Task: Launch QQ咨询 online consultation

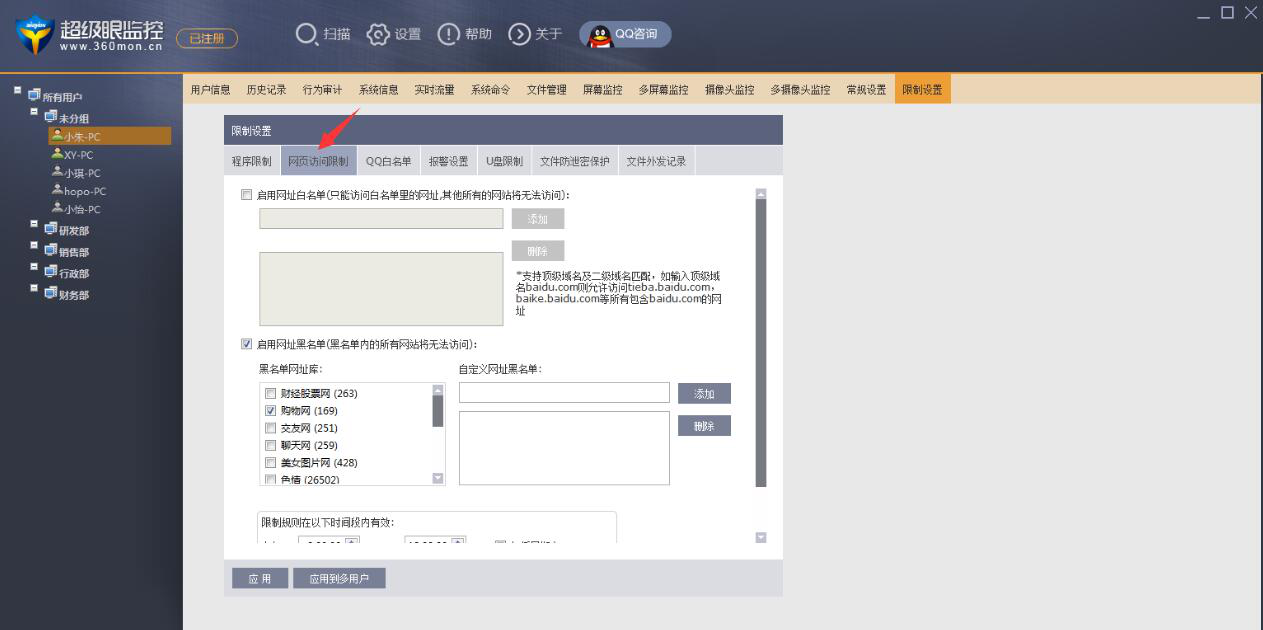Action: click(x=624, y=33)
